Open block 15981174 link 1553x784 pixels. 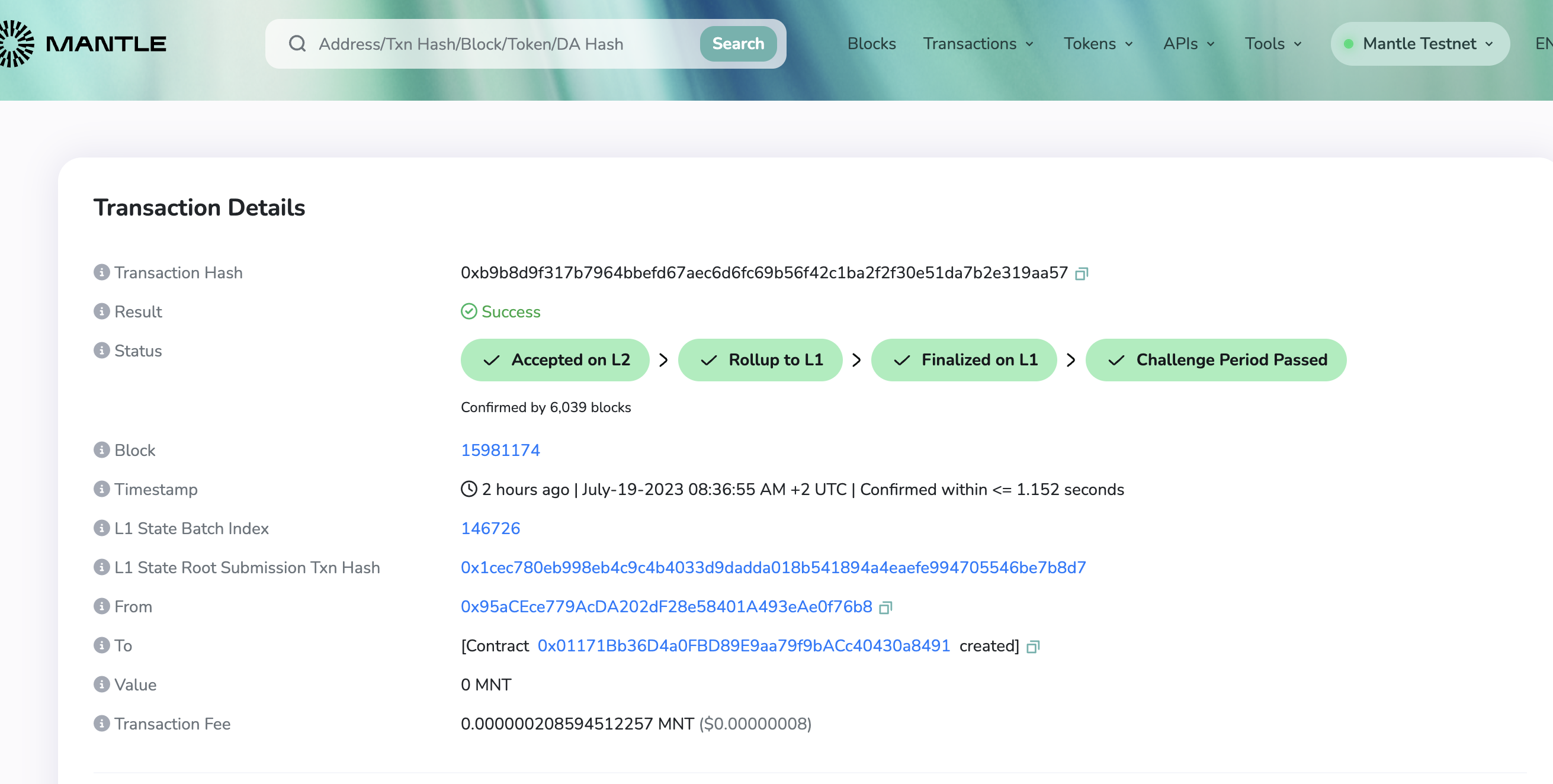click(500, 450)
